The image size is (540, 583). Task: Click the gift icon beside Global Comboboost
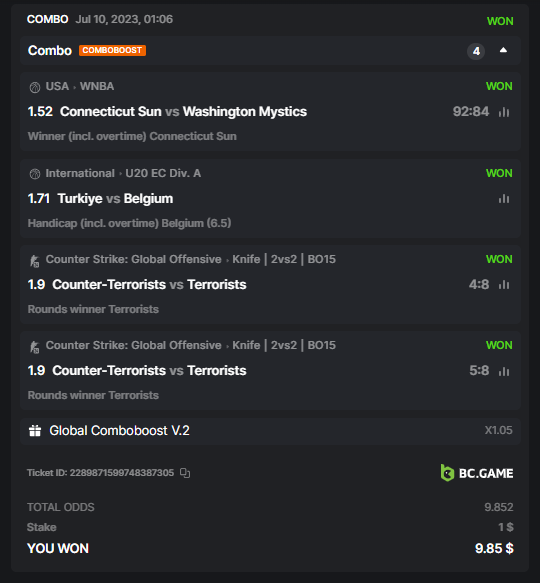coord(35,431)
